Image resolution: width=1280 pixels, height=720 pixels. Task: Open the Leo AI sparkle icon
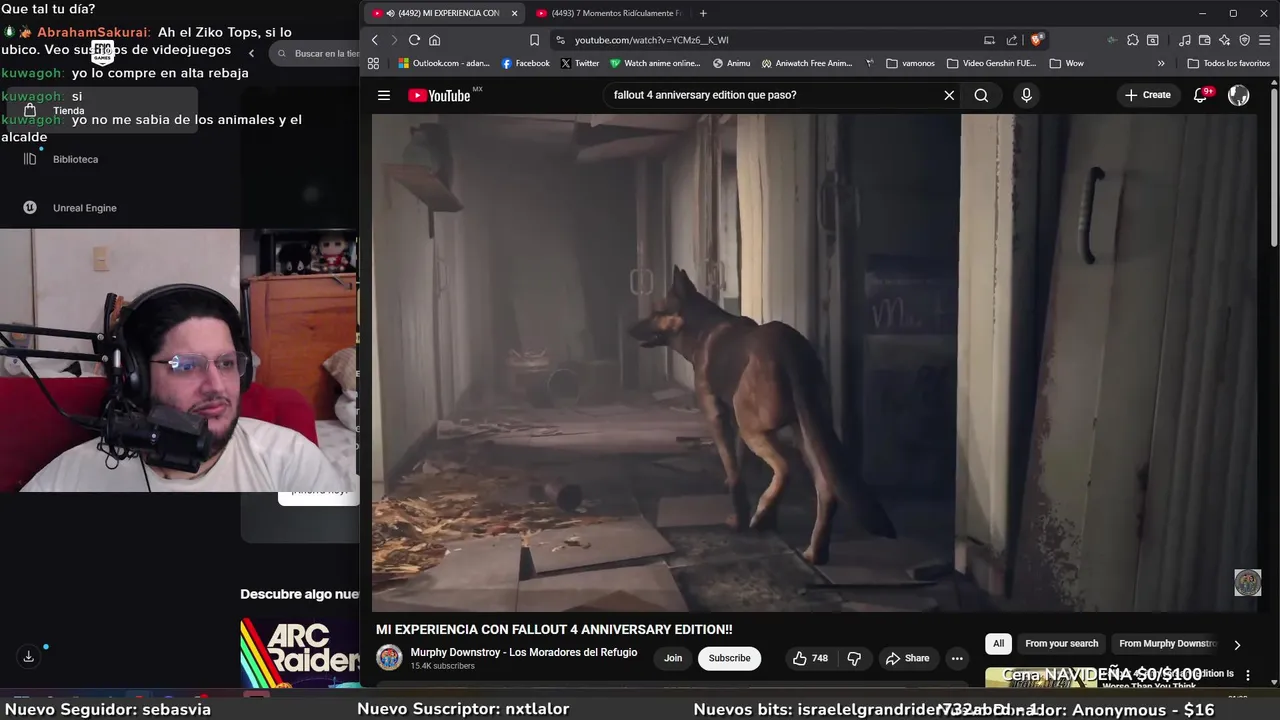[1224, 40]
